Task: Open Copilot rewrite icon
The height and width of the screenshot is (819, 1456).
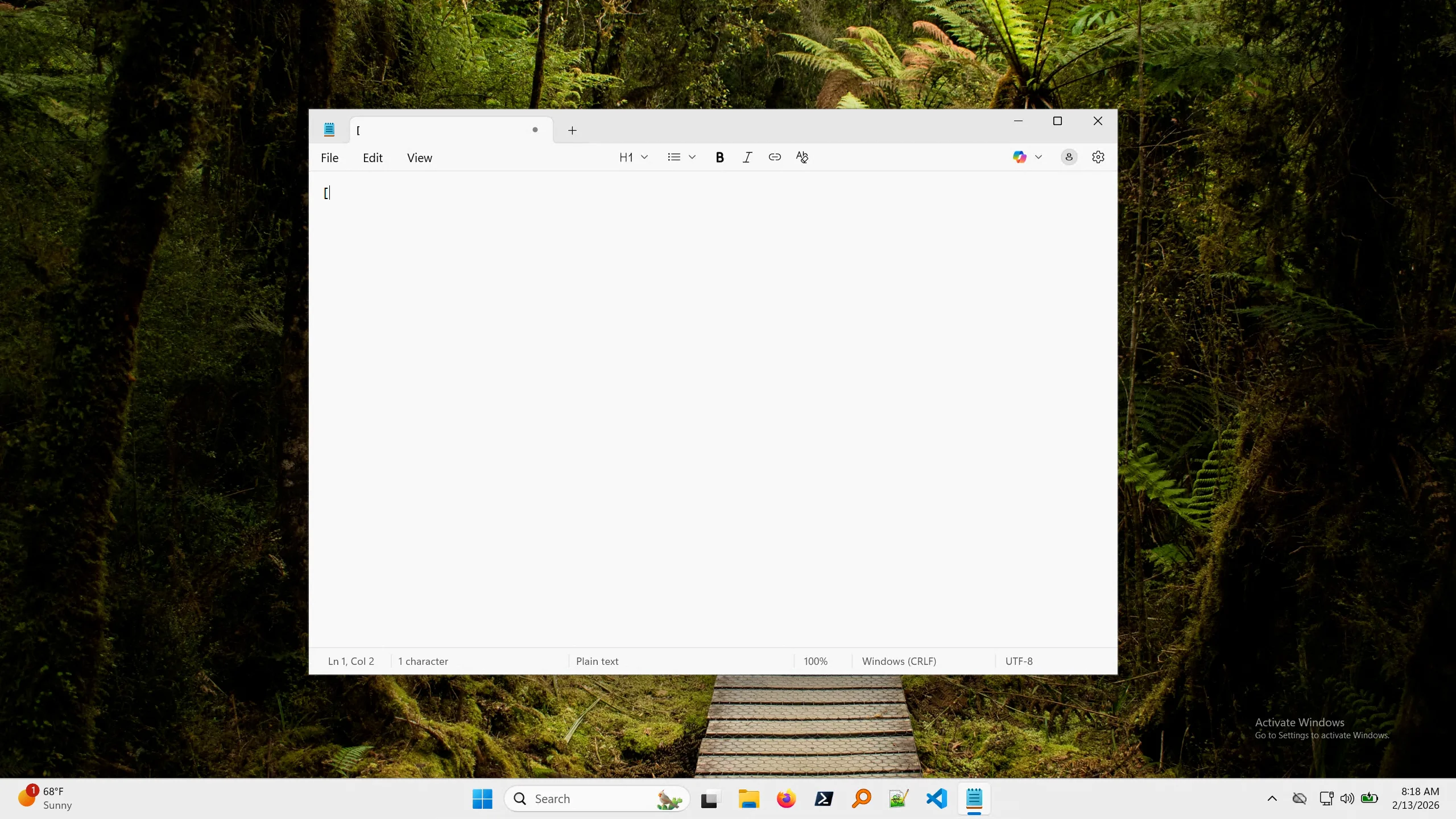Action: pyautogui.click(x=1019, y=158)
